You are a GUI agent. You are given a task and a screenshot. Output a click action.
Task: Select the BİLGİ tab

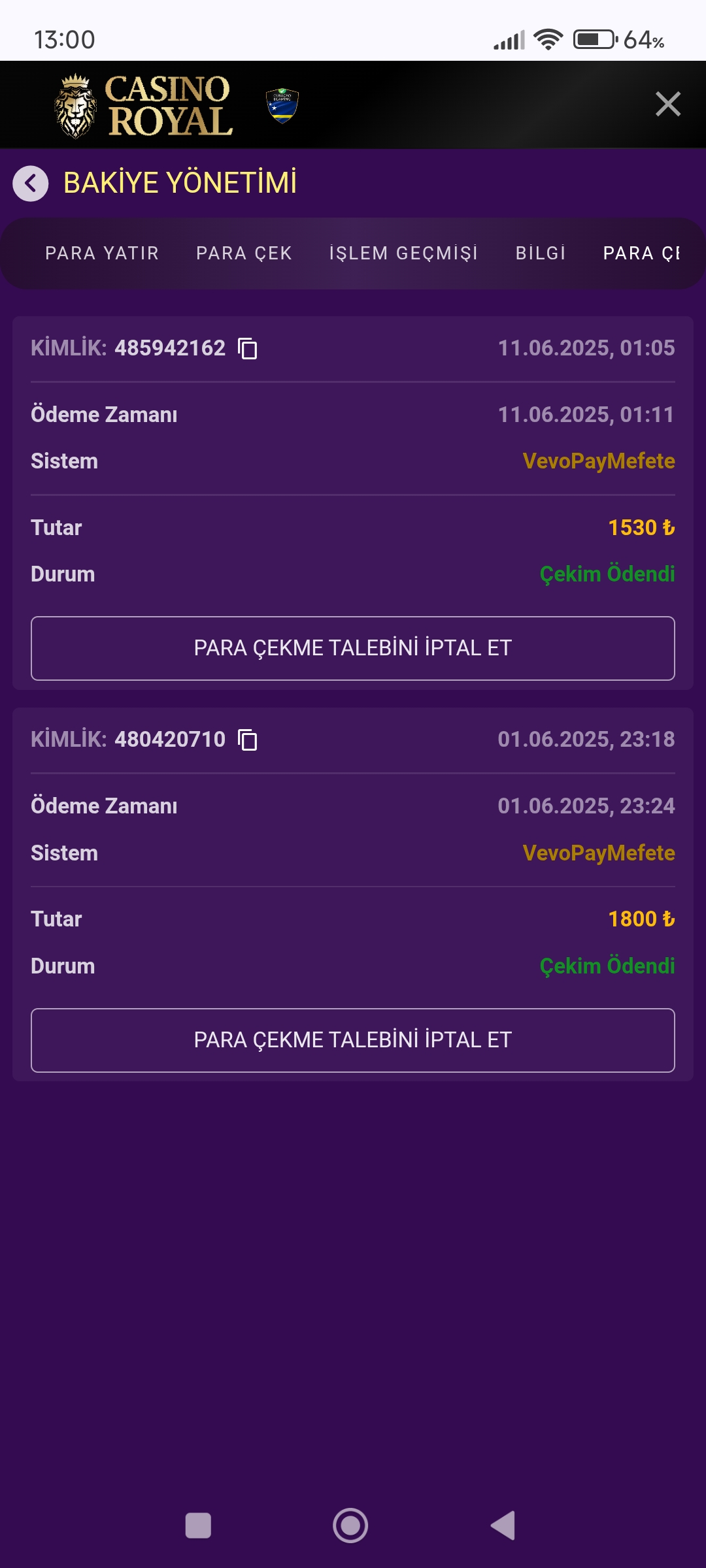tap(541, 253)
